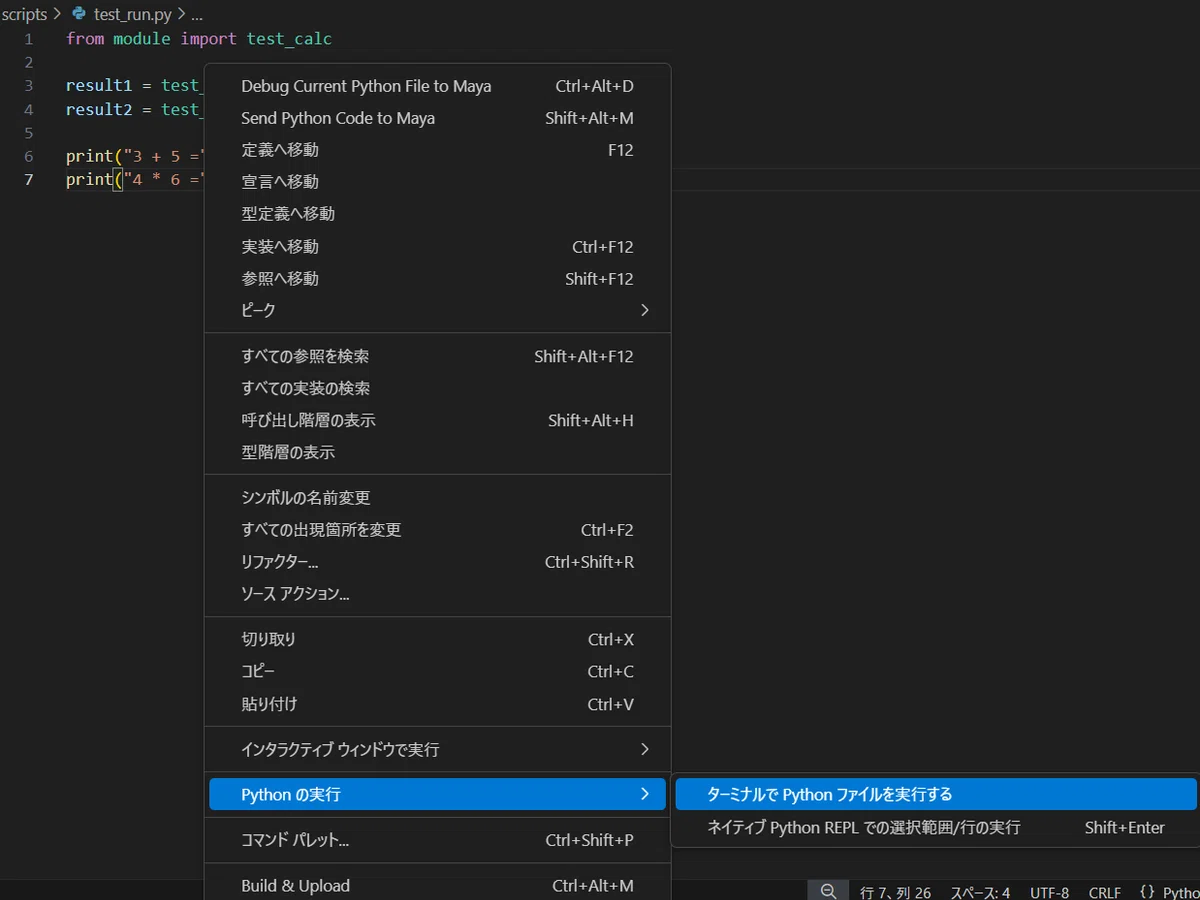
Task: Choose 型階層の表示 item
Action: coord(437,452)
